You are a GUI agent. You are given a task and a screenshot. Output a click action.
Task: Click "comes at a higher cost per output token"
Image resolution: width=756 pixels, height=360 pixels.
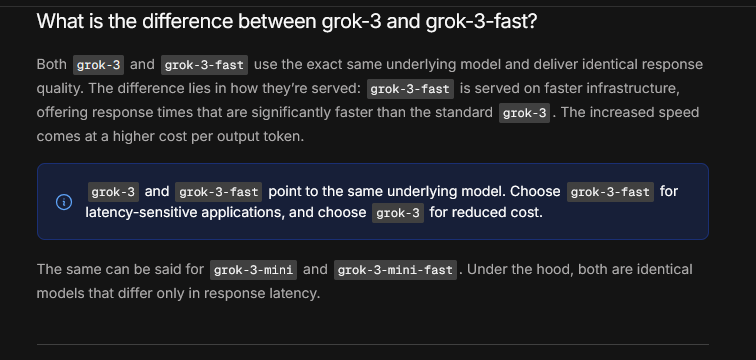pos(170,136)
